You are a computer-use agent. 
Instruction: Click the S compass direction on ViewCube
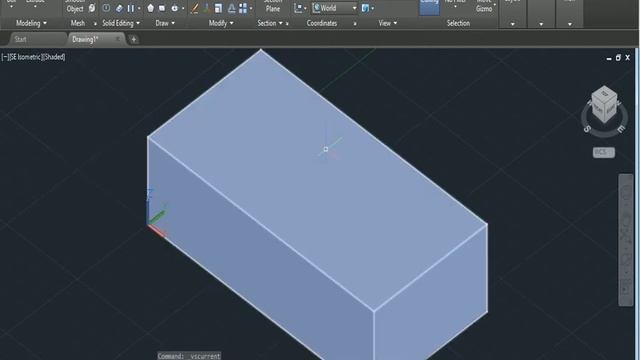(587, 129)
